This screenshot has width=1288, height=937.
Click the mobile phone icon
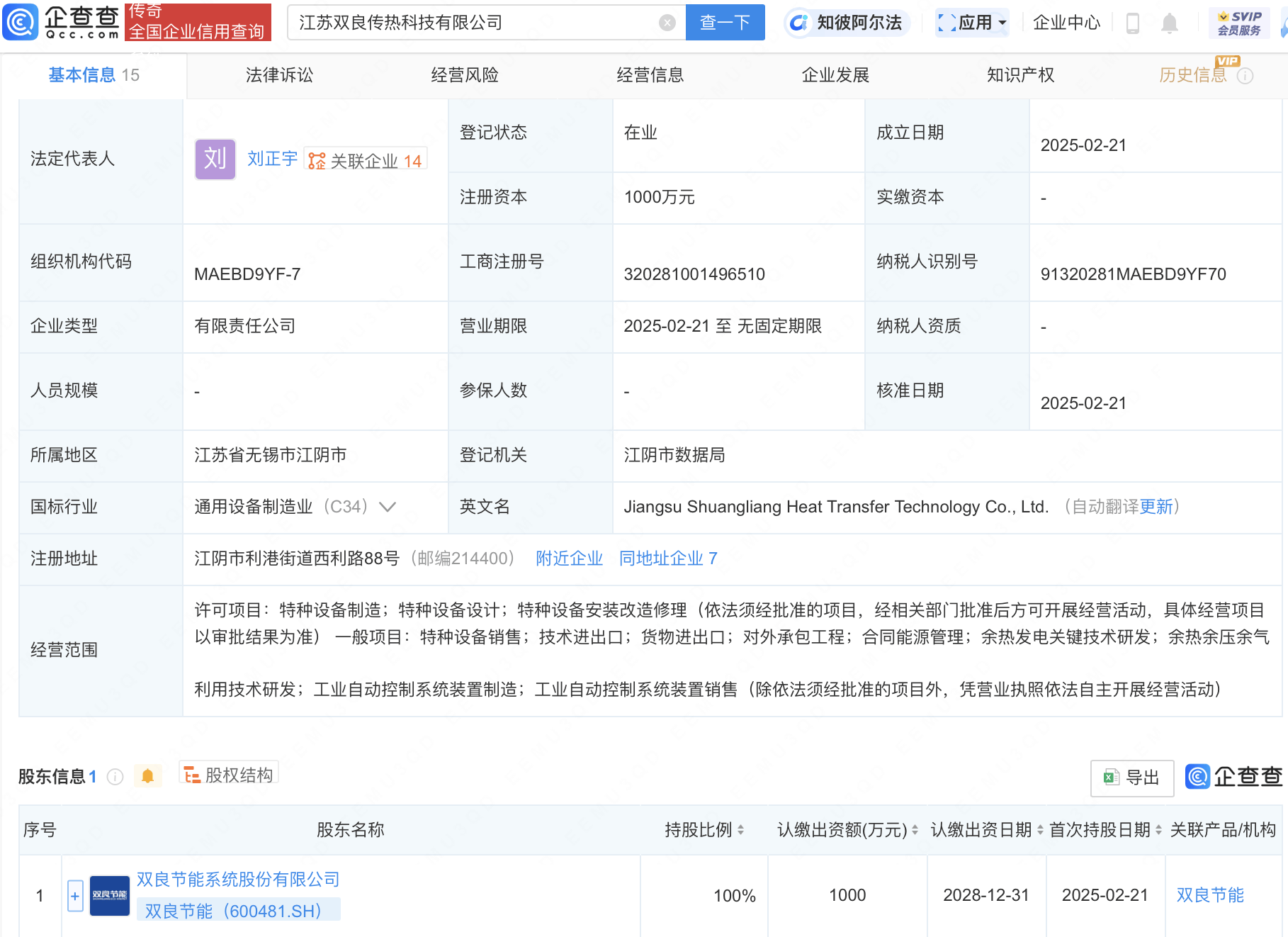click(1132, 23)
